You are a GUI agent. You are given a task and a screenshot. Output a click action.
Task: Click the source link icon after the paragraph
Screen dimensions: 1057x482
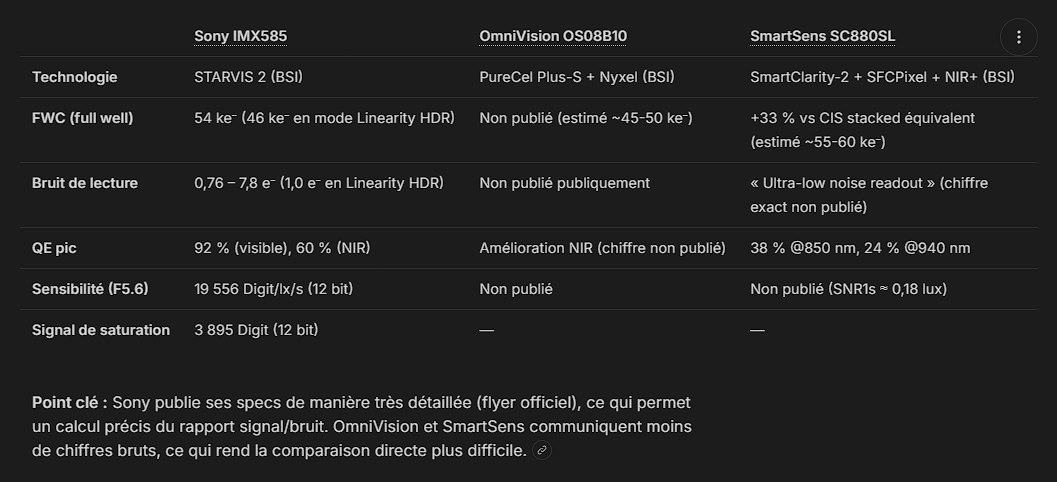542,450
